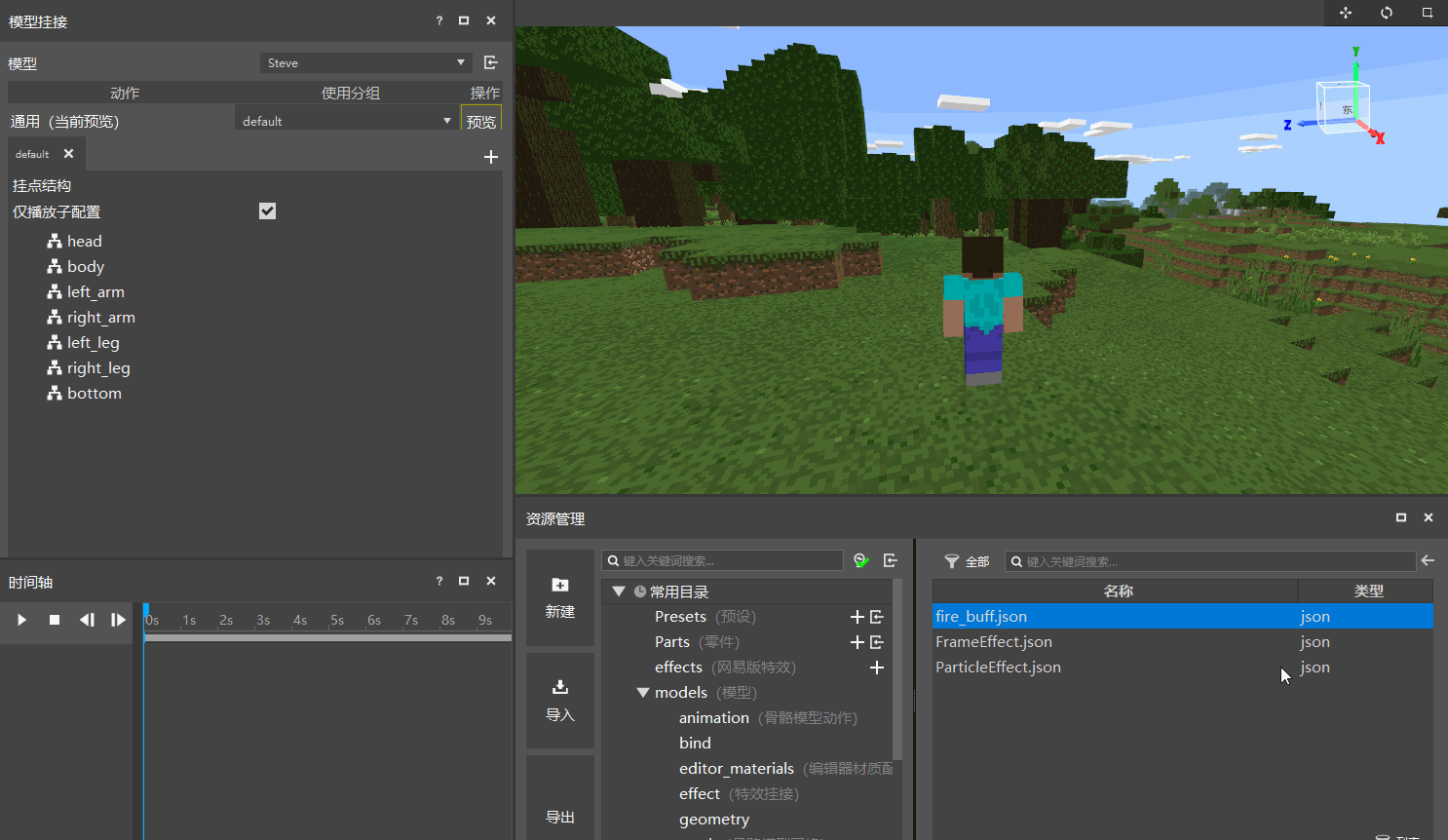Image resolution: width=1448 pixels, height=840 pixels.
Task: Select the editor_materials folder
Action: [785, 769]
